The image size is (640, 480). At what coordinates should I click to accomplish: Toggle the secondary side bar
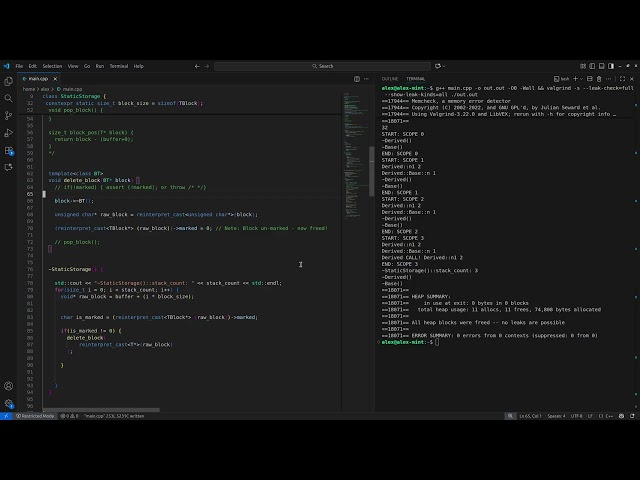(611, 66)
